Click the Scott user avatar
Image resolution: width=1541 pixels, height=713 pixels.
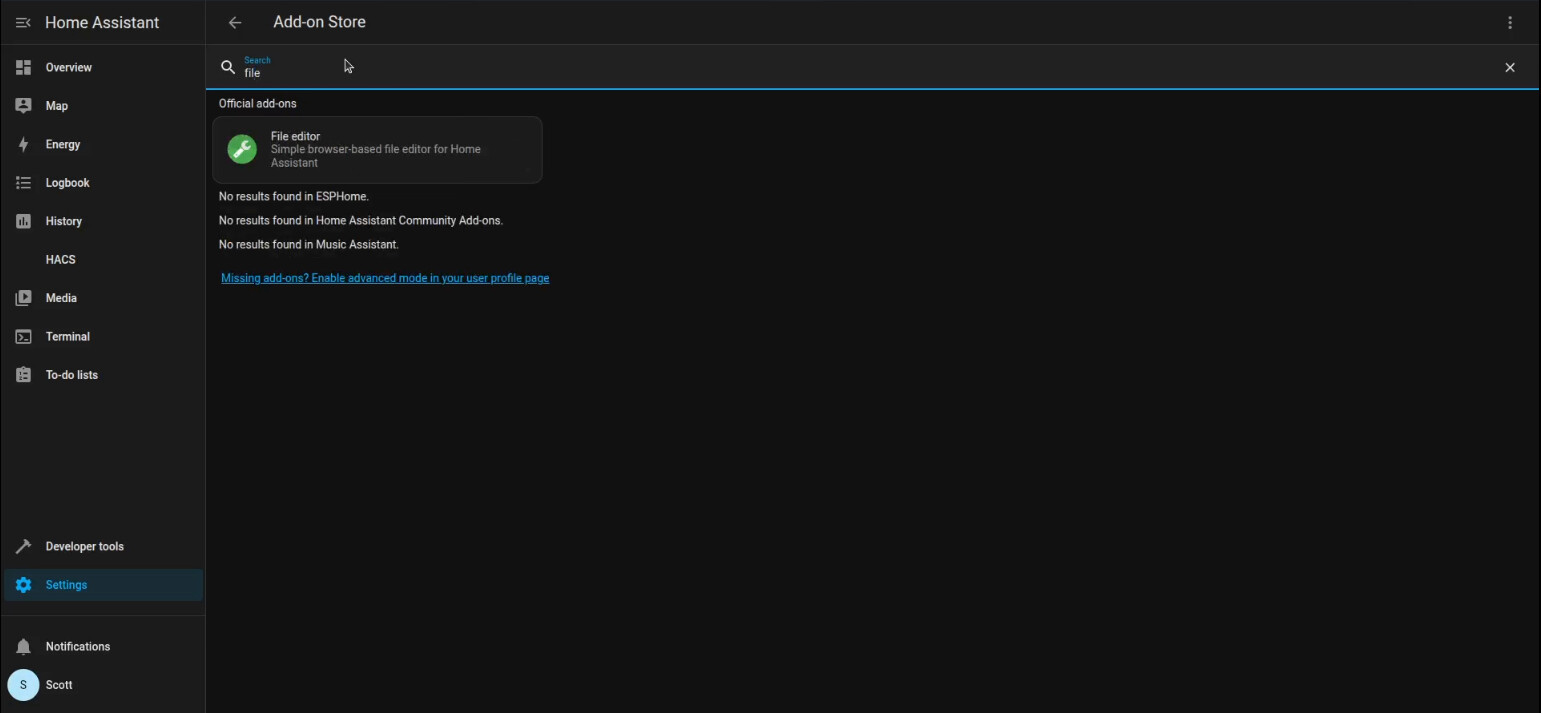(23, 685)
